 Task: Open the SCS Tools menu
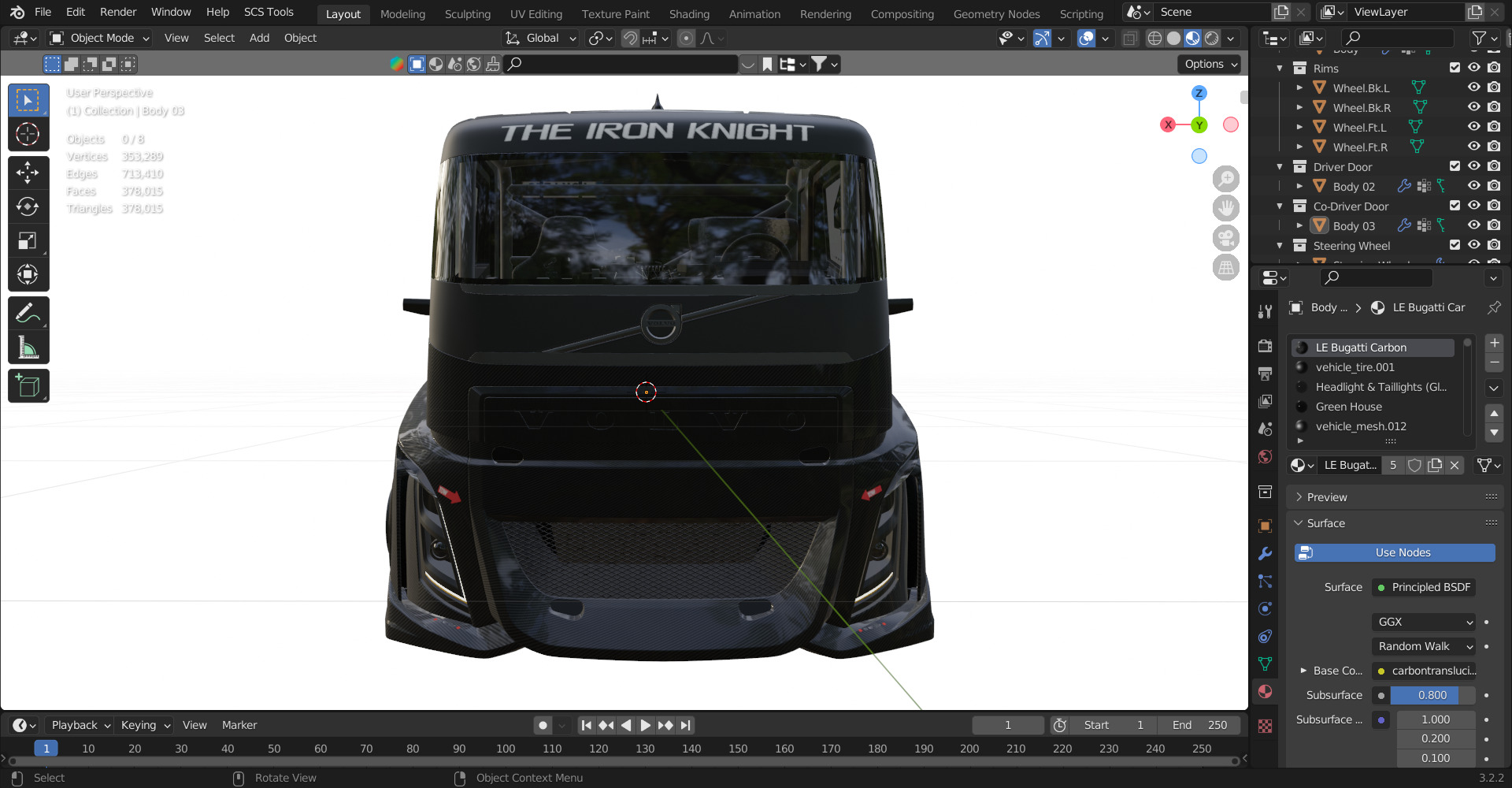coord(269,12)
